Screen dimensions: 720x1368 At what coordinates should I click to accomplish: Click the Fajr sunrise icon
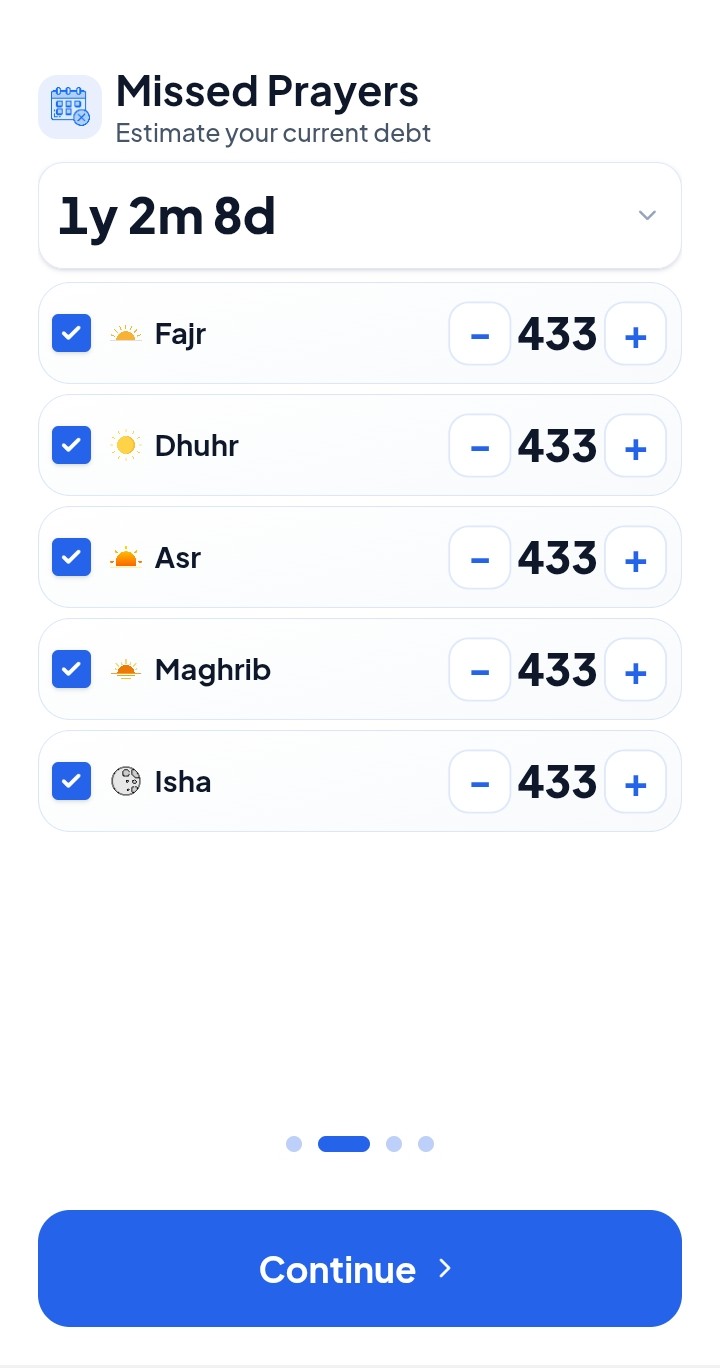126,334
